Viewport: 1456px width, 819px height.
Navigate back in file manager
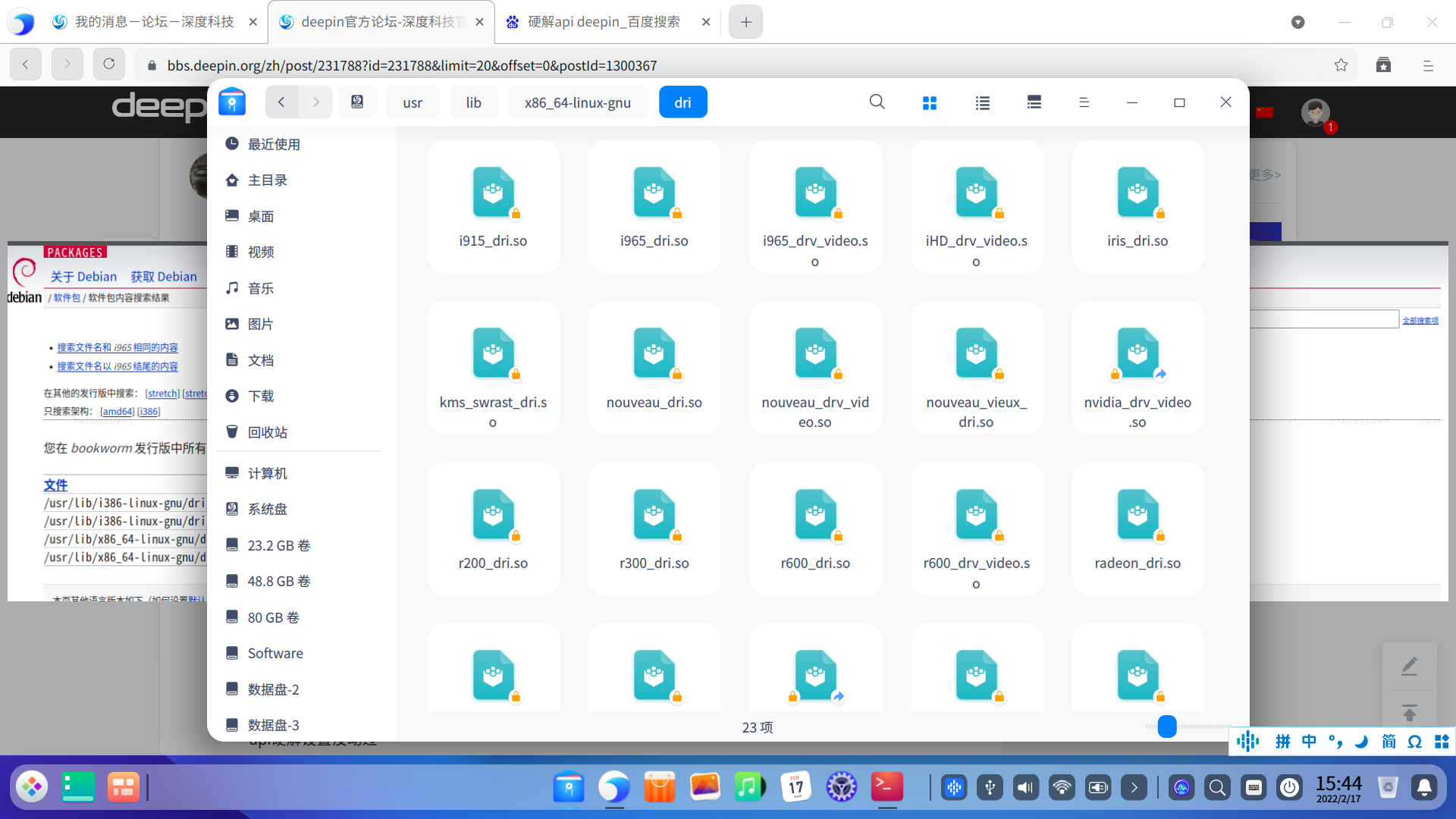(281, 102)
